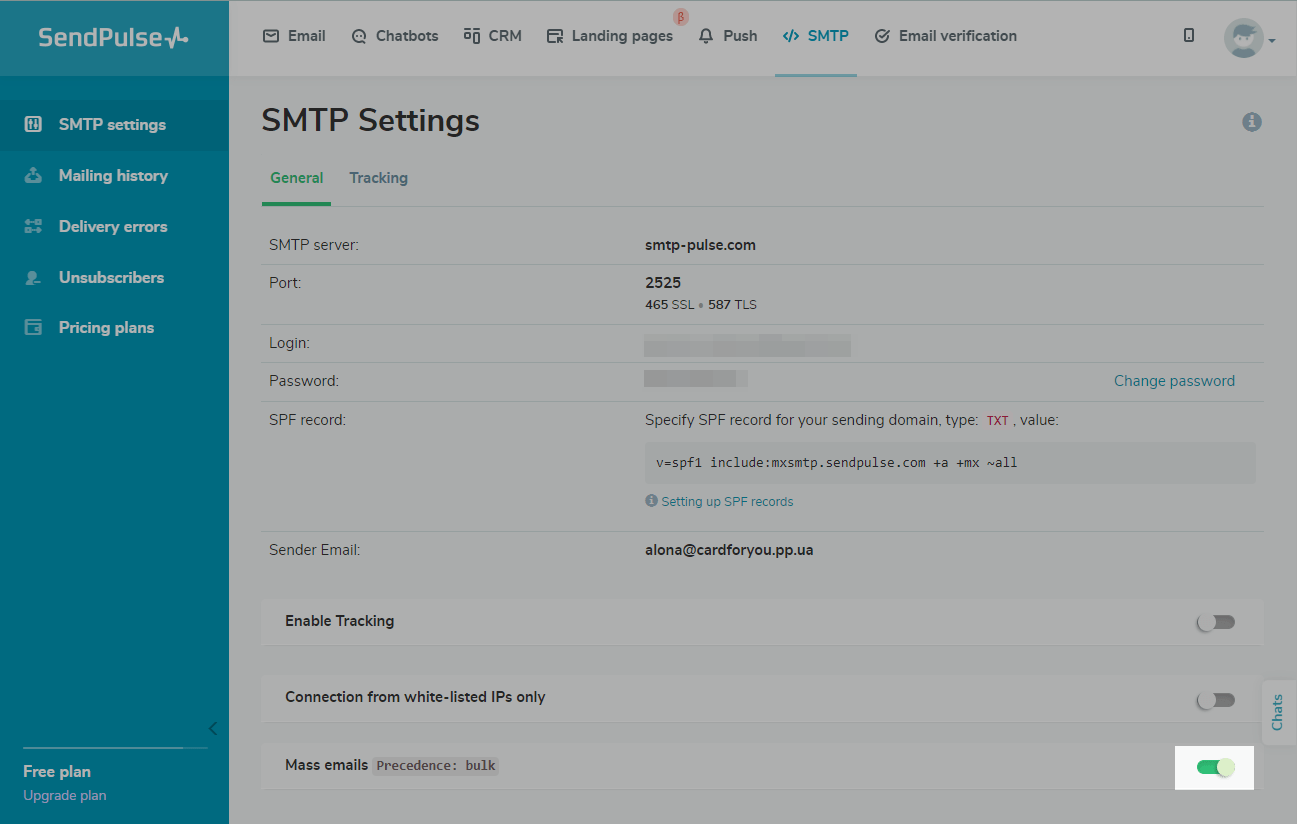1297x824 pixels.
Task: Click the info icon beside SMTP Settings
Action: (1252, 122)
